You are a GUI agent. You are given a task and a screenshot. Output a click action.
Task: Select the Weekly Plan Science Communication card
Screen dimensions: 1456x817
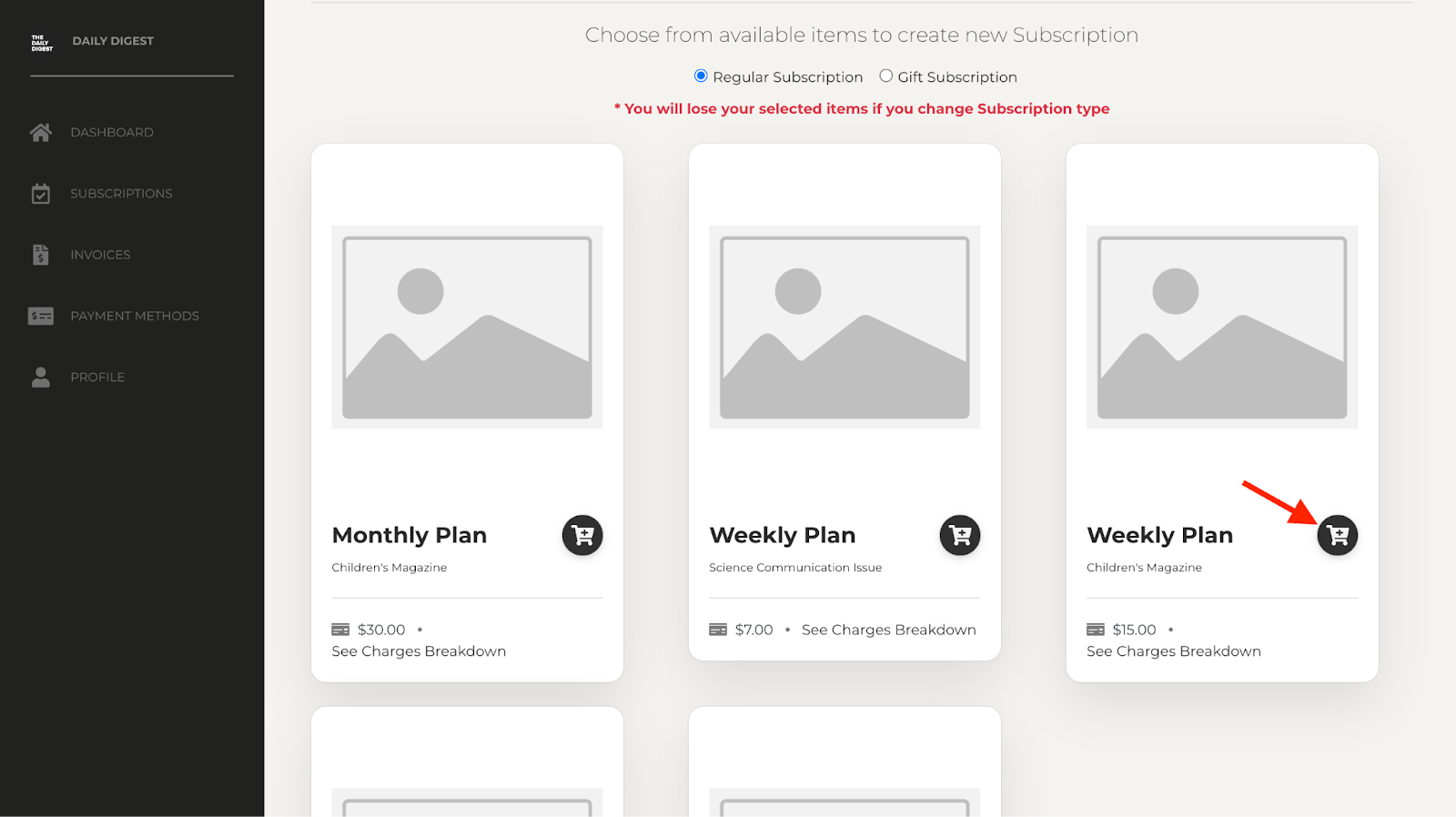pyautogui.click(x=844, y=400)
